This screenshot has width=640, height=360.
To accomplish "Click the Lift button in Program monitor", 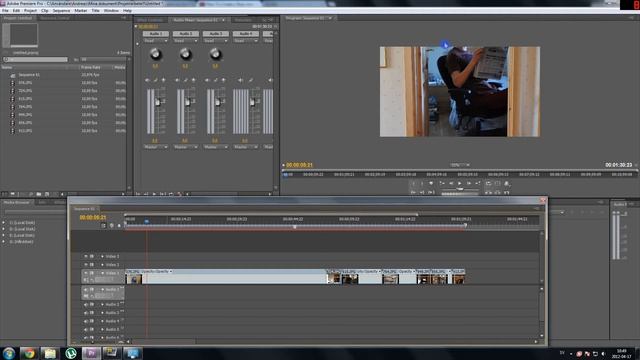I will (x=489, y=192).
